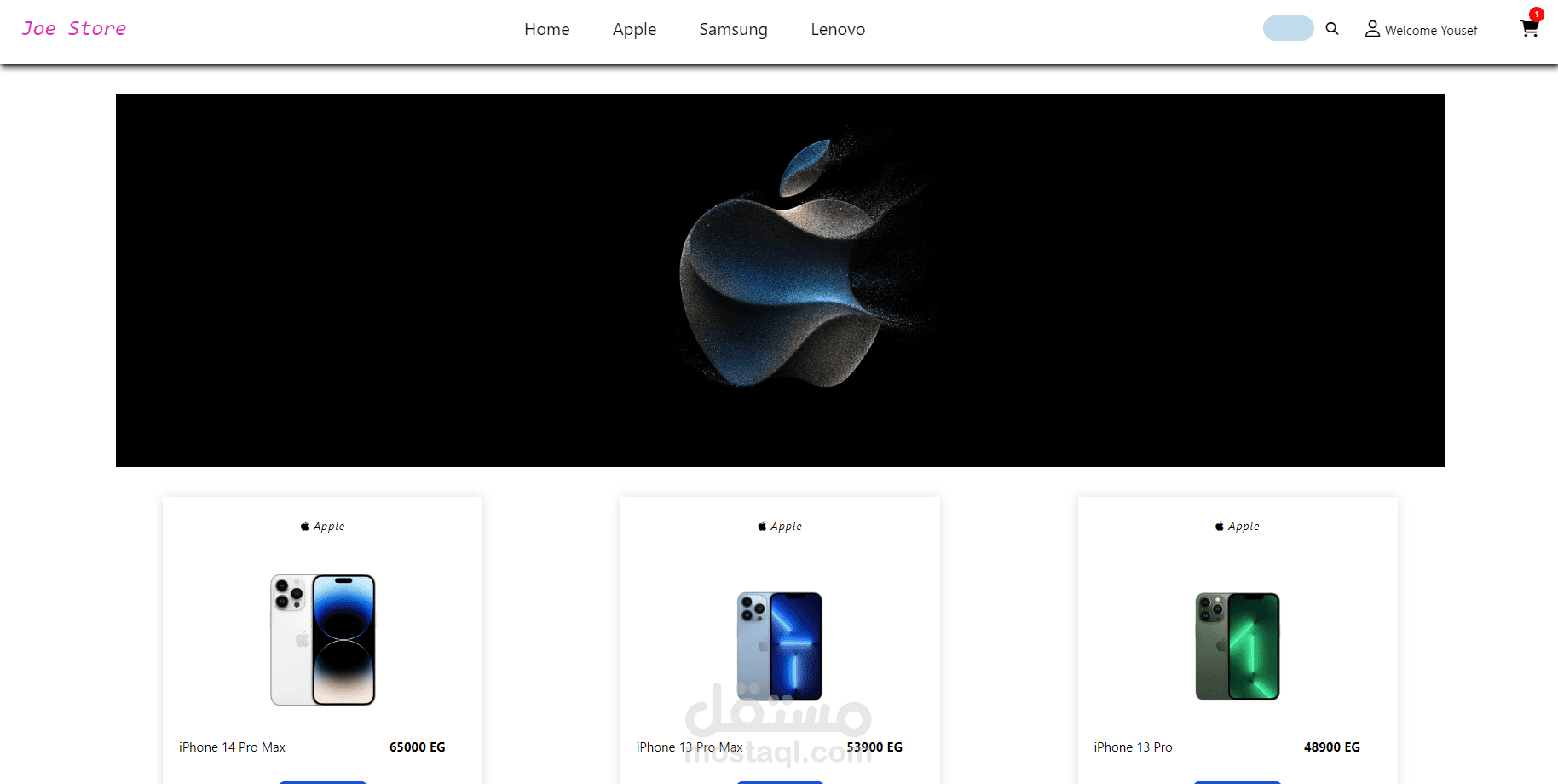Click Apple brand label on iPhone 13 Pro Max card
Screen dimensions: 1558x784
(786, 527)
